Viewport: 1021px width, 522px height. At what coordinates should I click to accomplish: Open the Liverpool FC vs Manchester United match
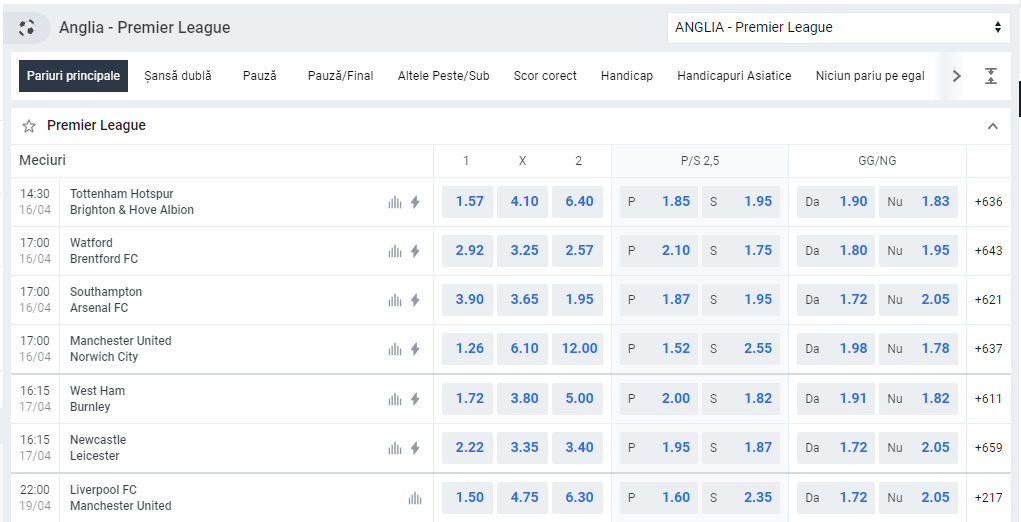click(120, 498)
